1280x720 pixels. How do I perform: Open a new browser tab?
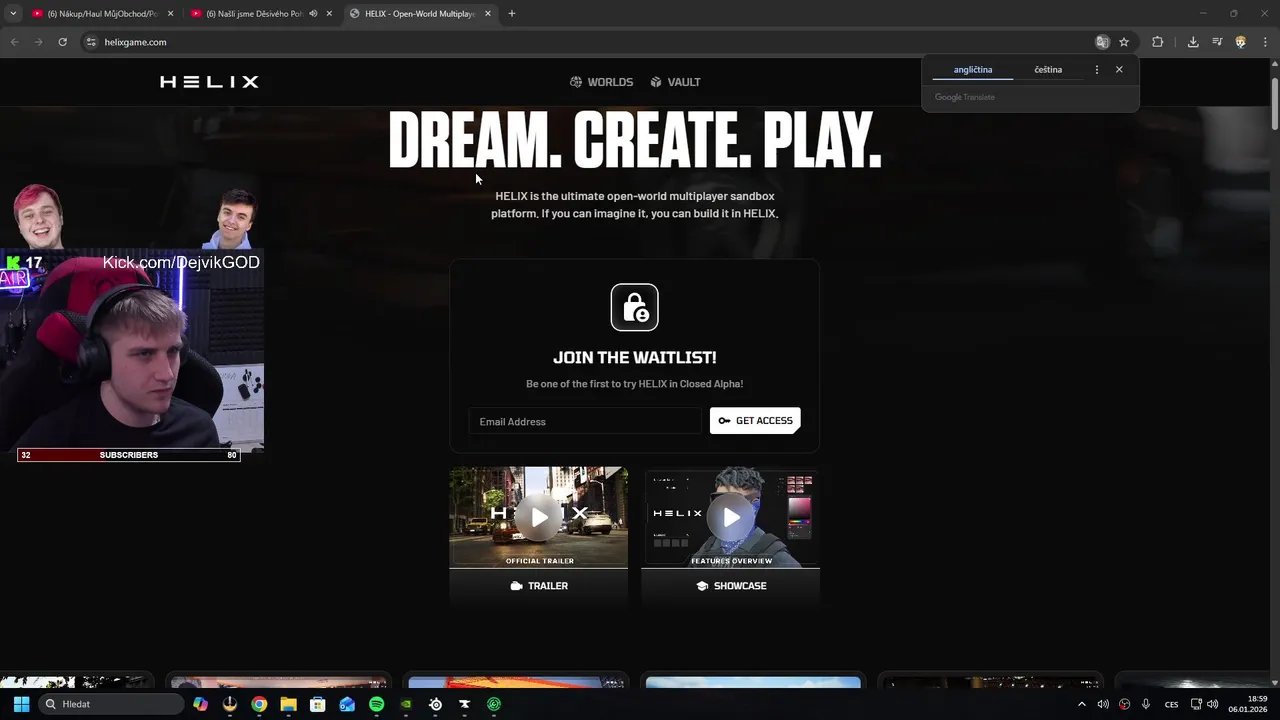(512, 14)
